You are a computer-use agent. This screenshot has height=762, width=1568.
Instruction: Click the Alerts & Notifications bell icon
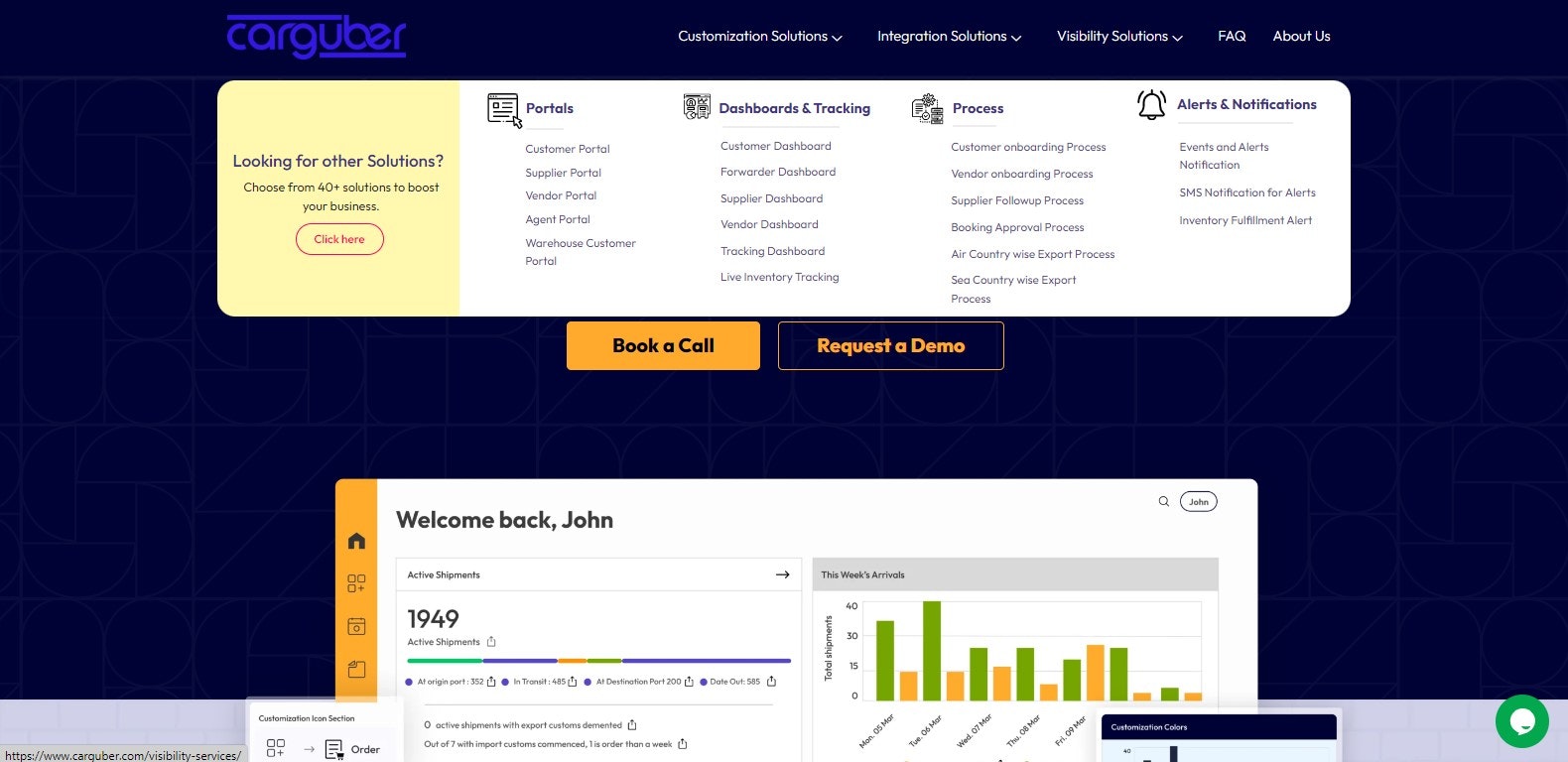[x=1151, y=104]
